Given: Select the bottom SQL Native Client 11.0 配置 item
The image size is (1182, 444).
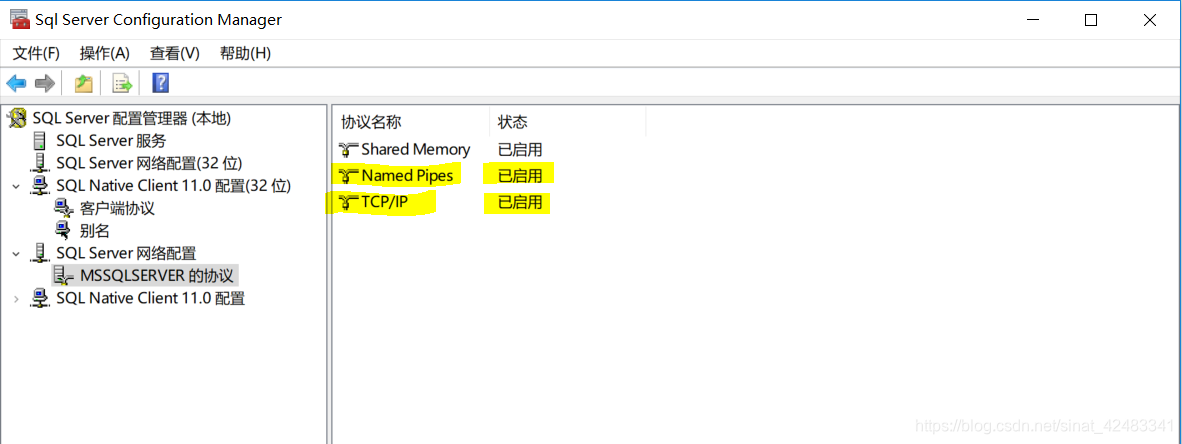Looking at the screenshot, I should [151, 299].
